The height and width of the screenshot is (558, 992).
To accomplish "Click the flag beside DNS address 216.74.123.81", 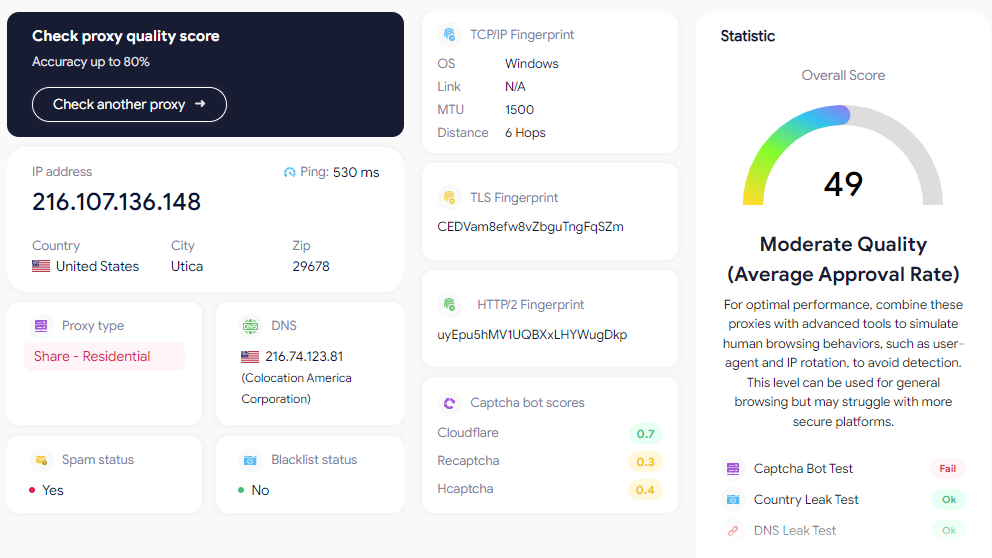I will pos(250,357).
